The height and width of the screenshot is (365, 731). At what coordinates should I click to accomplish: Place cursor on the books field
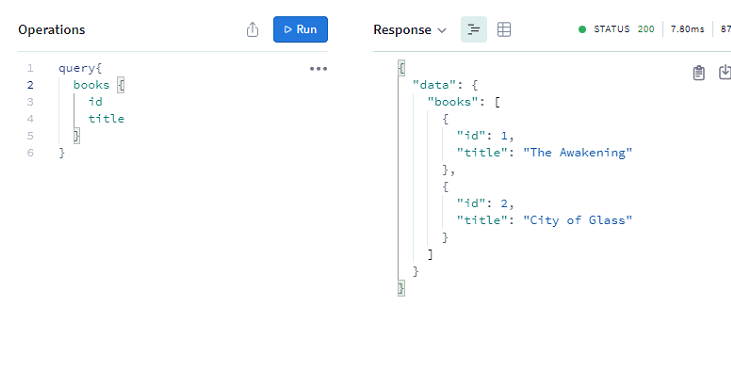[91, 85]
